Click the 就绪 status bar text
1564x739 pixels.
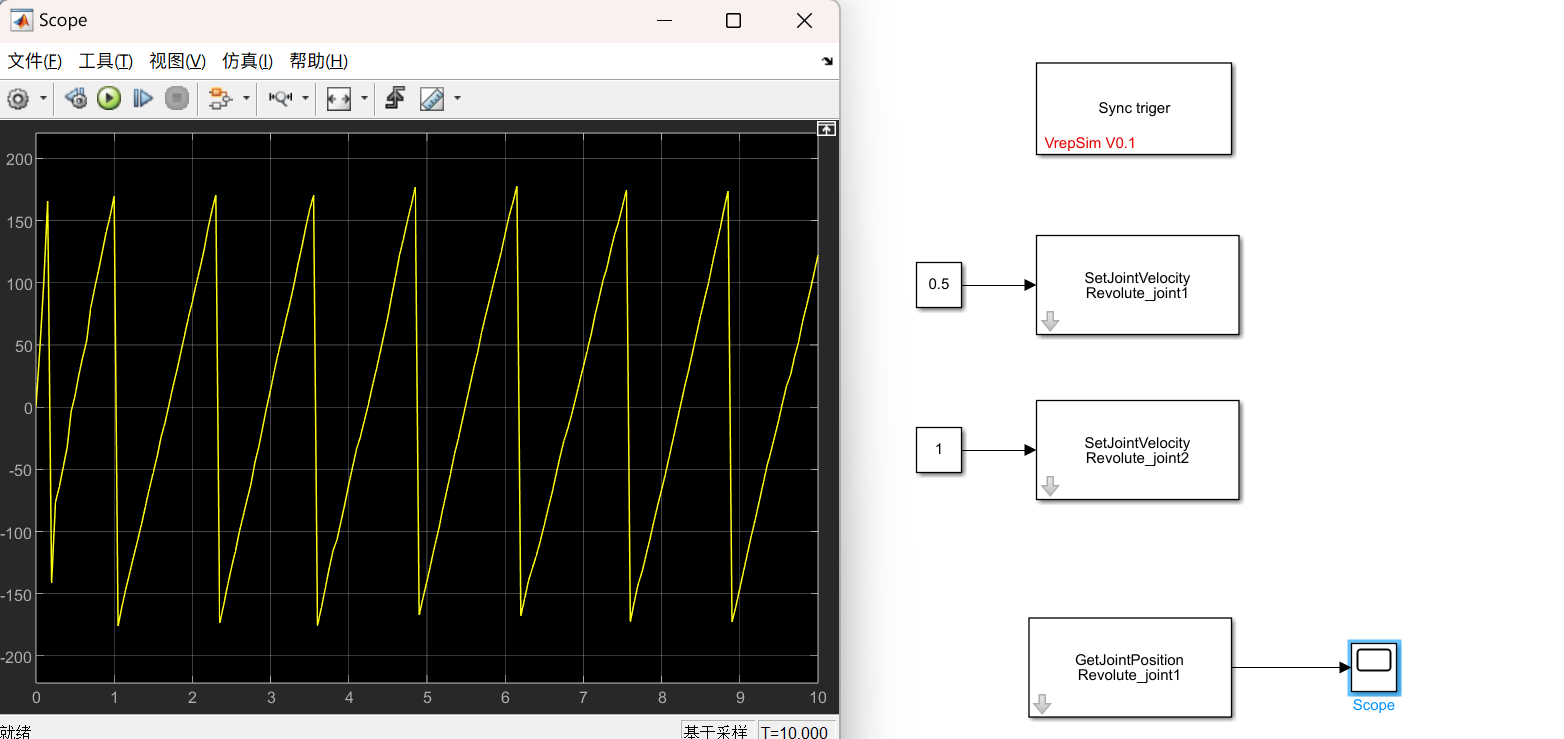(x=16, y=732)
